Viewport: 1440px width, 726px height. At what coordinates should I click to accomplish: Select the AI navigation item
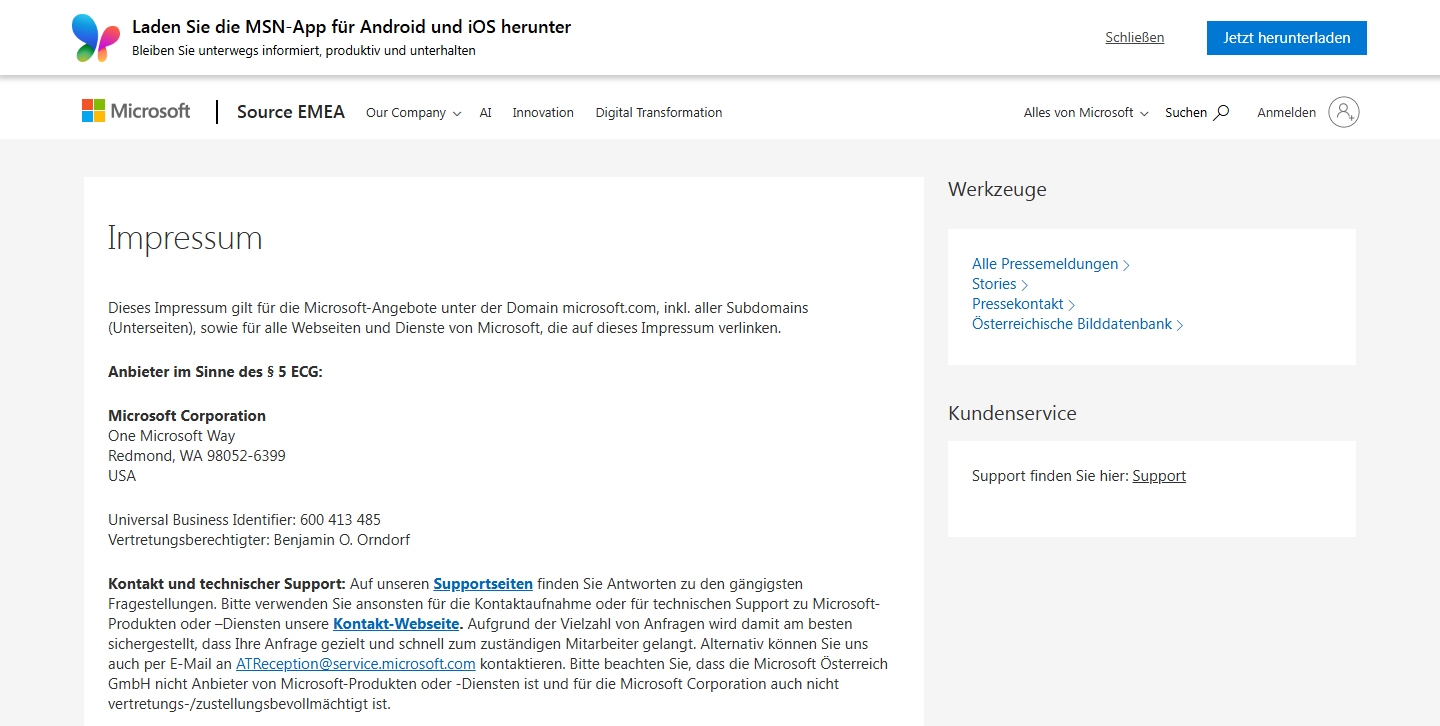(x=485, y=113)
